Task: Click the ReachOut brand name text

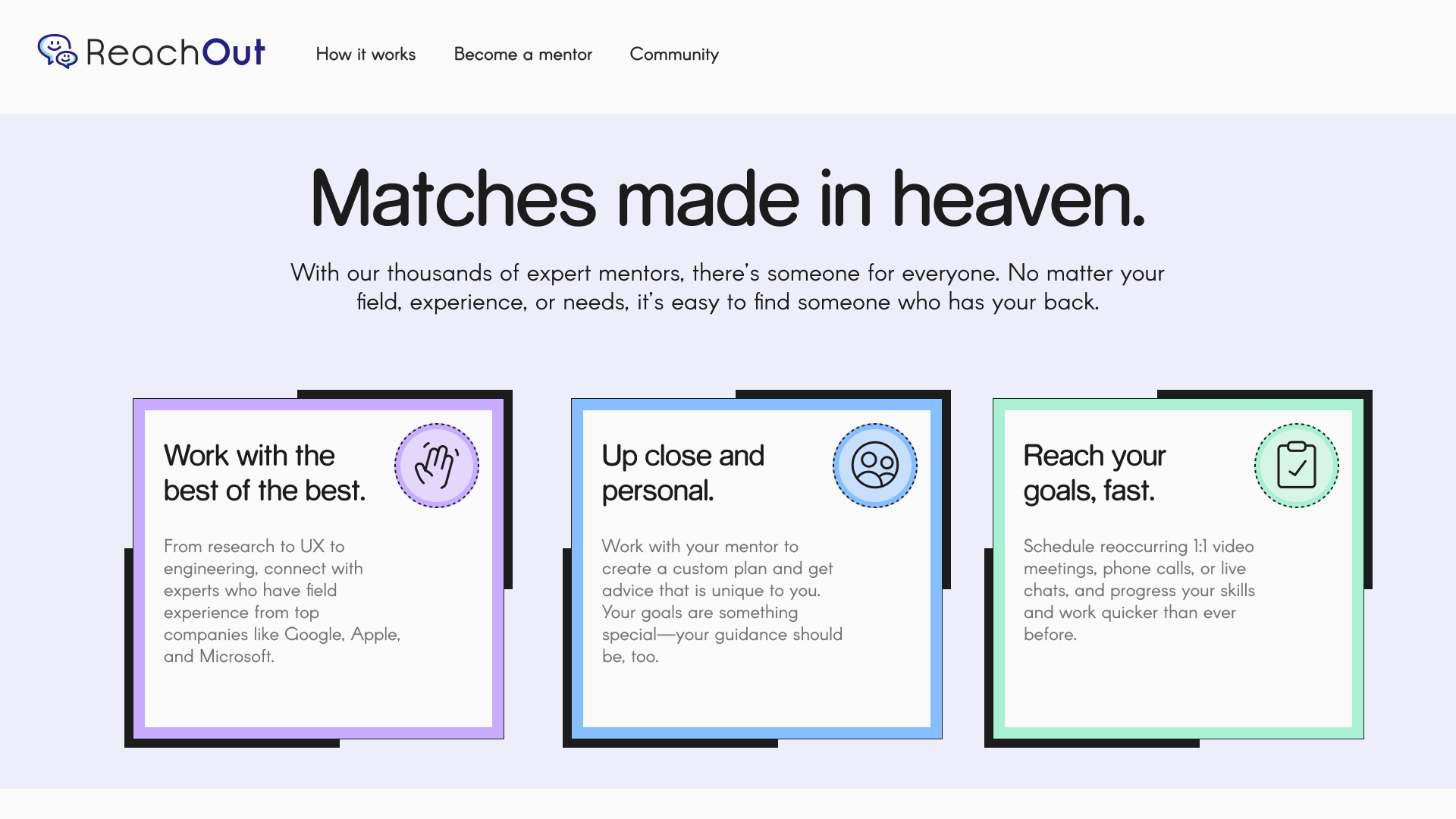Action: coord(175,53)
